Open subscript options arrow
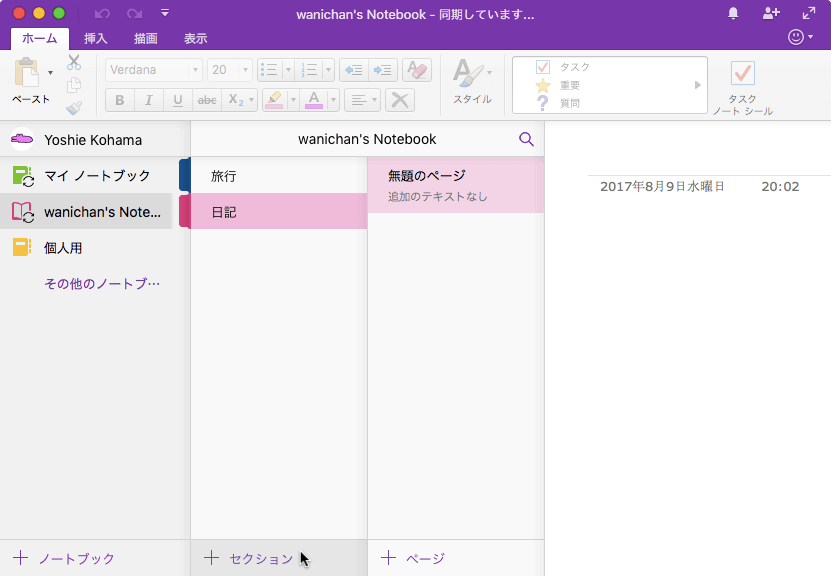 click(252, 100)
